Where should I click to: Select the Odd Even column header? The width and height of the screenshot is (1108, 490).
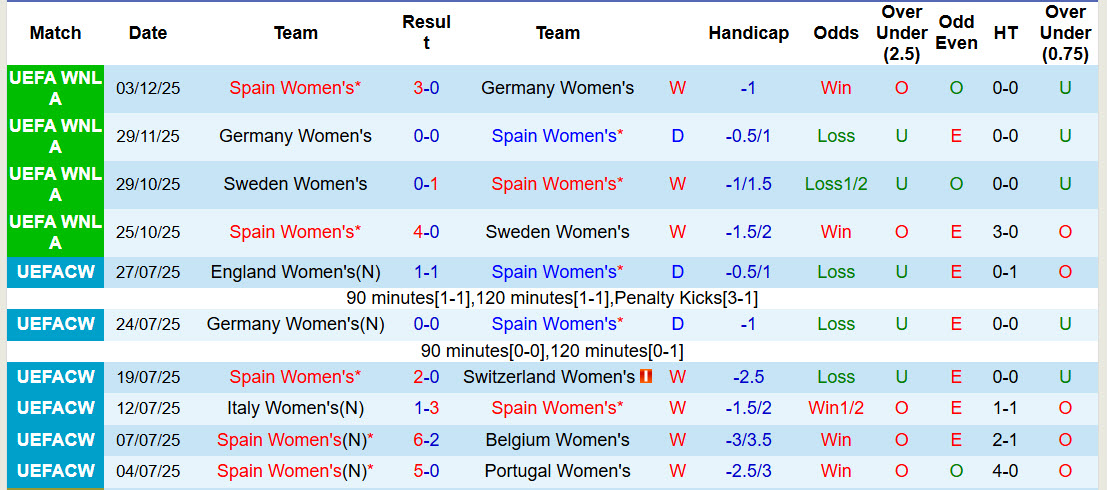[956, 33]
